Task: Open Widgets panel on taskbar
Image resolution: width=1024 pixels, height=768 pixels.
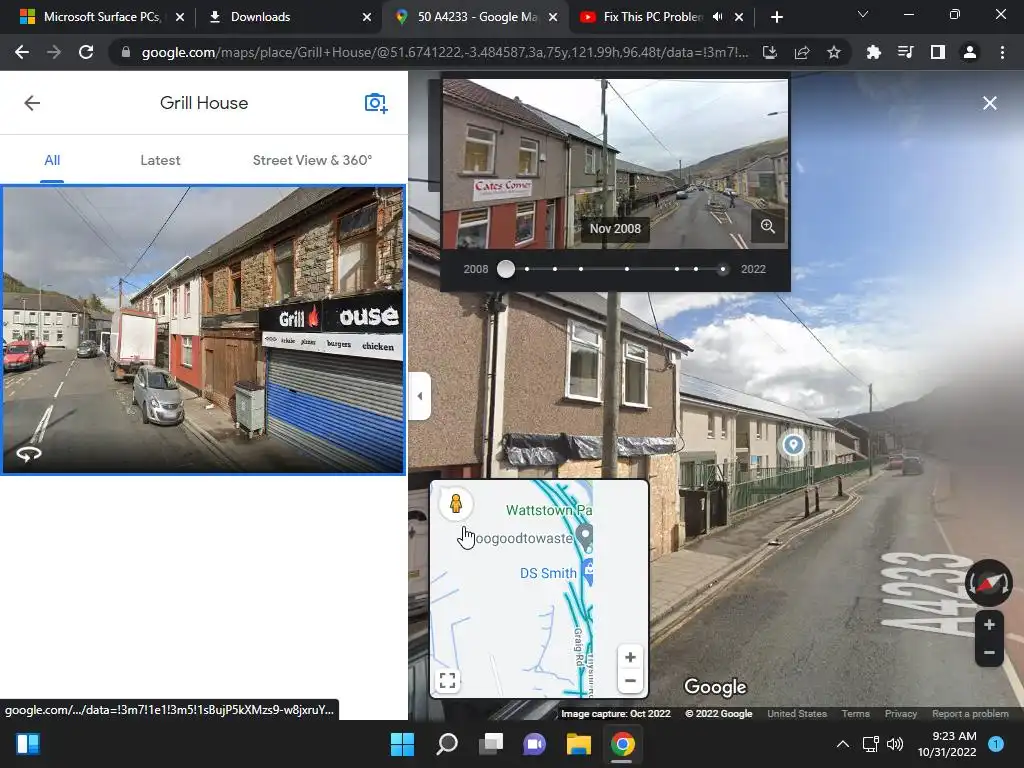Action: point(28,744)
